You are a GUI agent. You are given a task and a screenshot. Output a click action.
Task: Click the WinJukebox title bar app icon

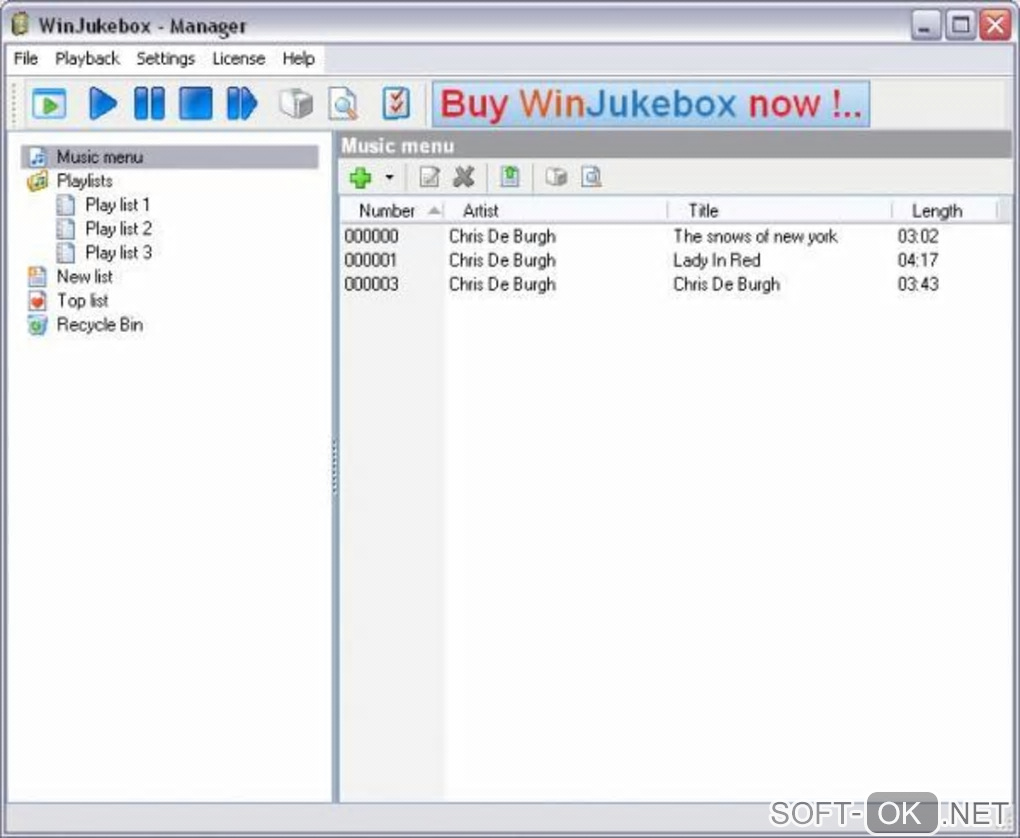point(20,24)
